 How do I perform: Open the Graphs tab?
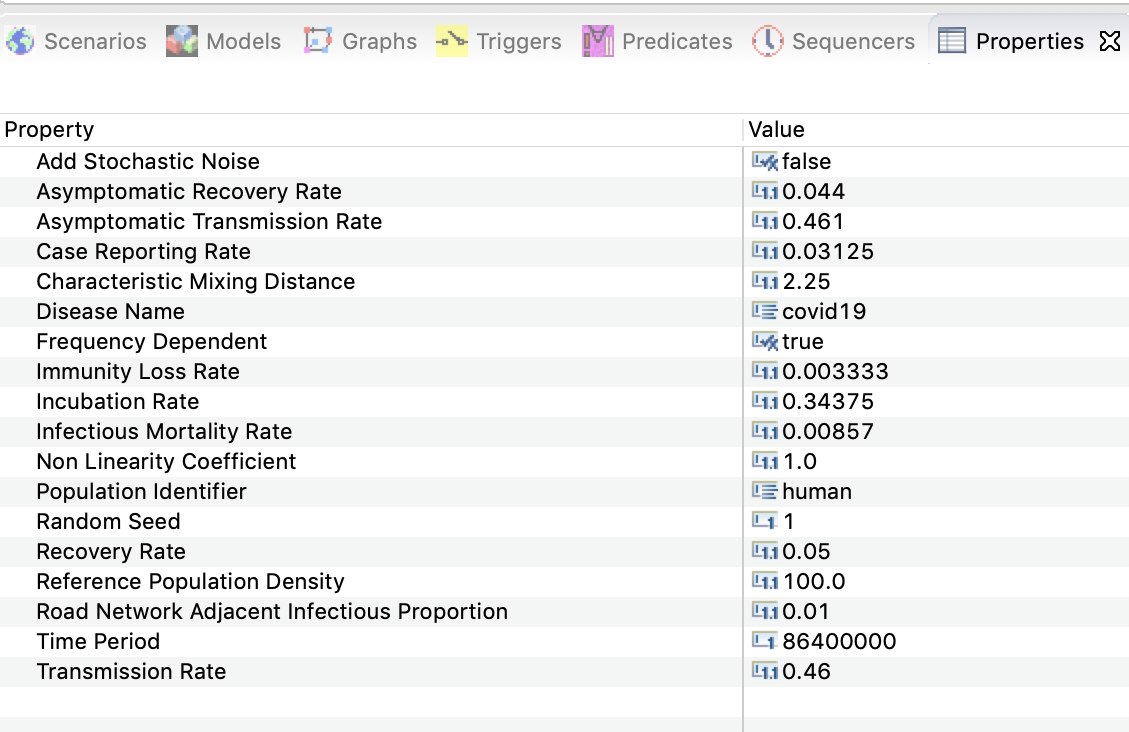tap(360, 41)
